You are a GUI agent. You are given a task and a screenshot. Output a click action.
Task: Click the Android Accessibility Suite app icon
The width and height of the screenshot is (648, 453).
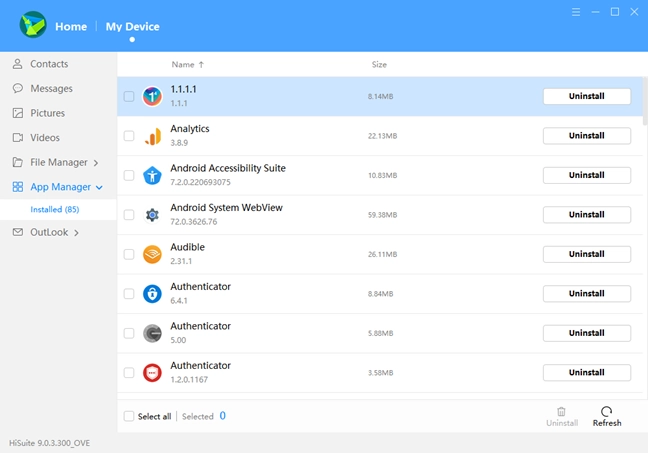(152, 175)
